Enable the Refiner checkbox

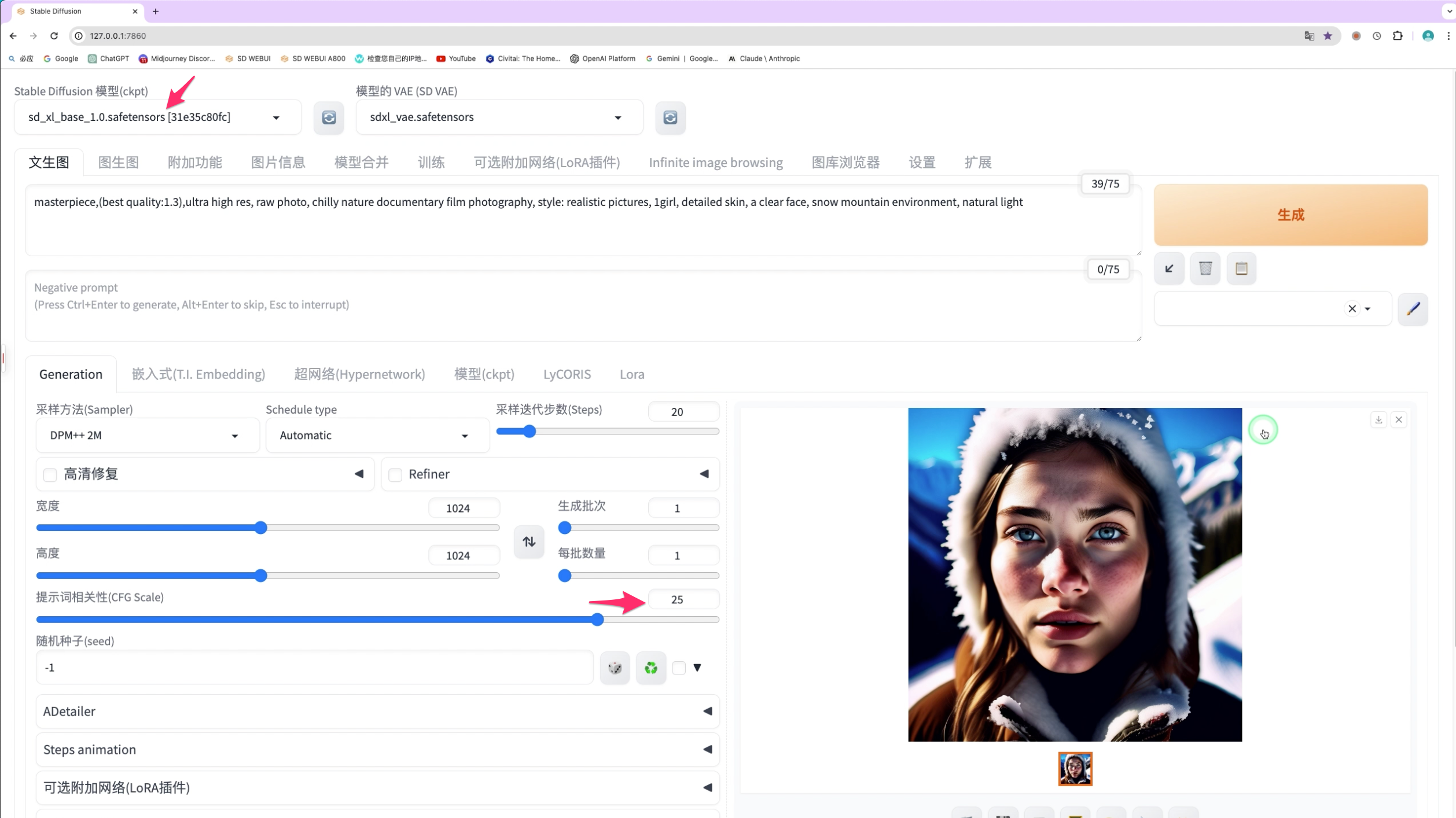395,475
